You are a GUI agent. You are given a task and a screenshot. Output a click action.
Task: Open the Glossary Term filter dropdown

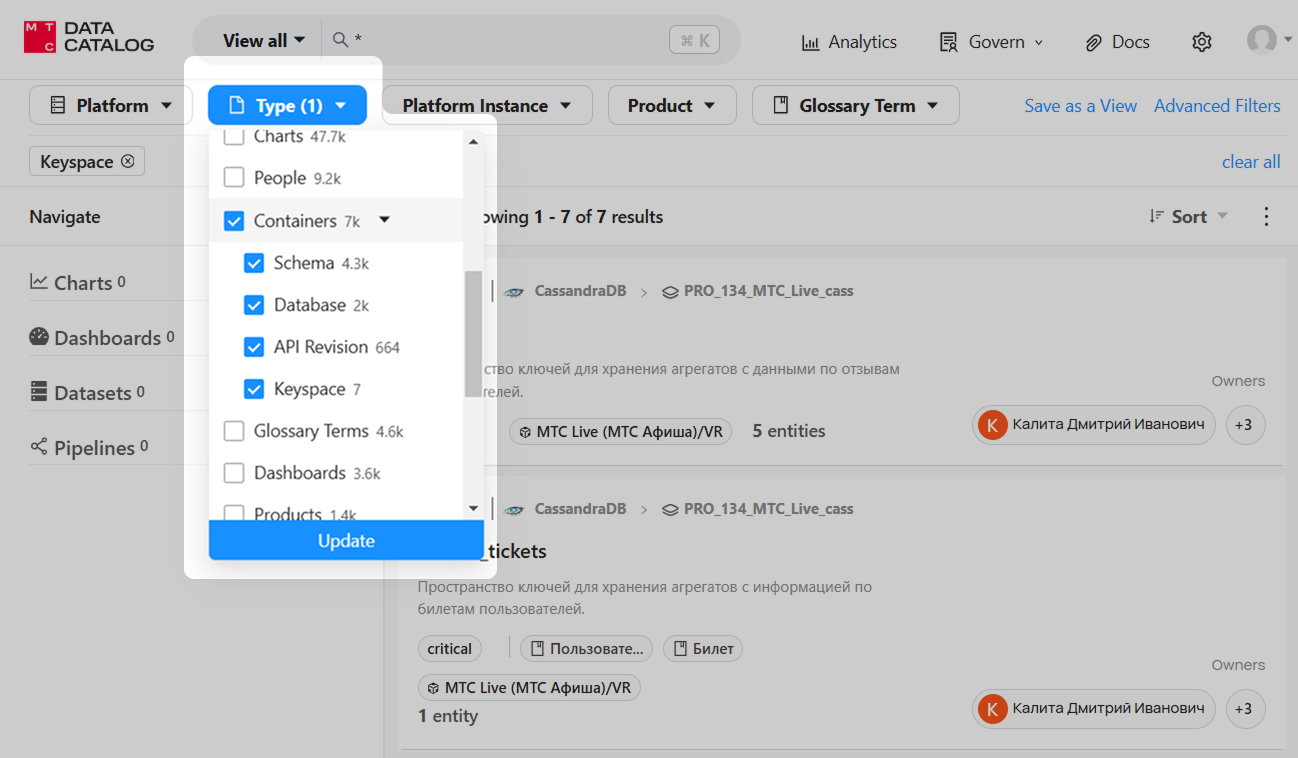(856, 105)
